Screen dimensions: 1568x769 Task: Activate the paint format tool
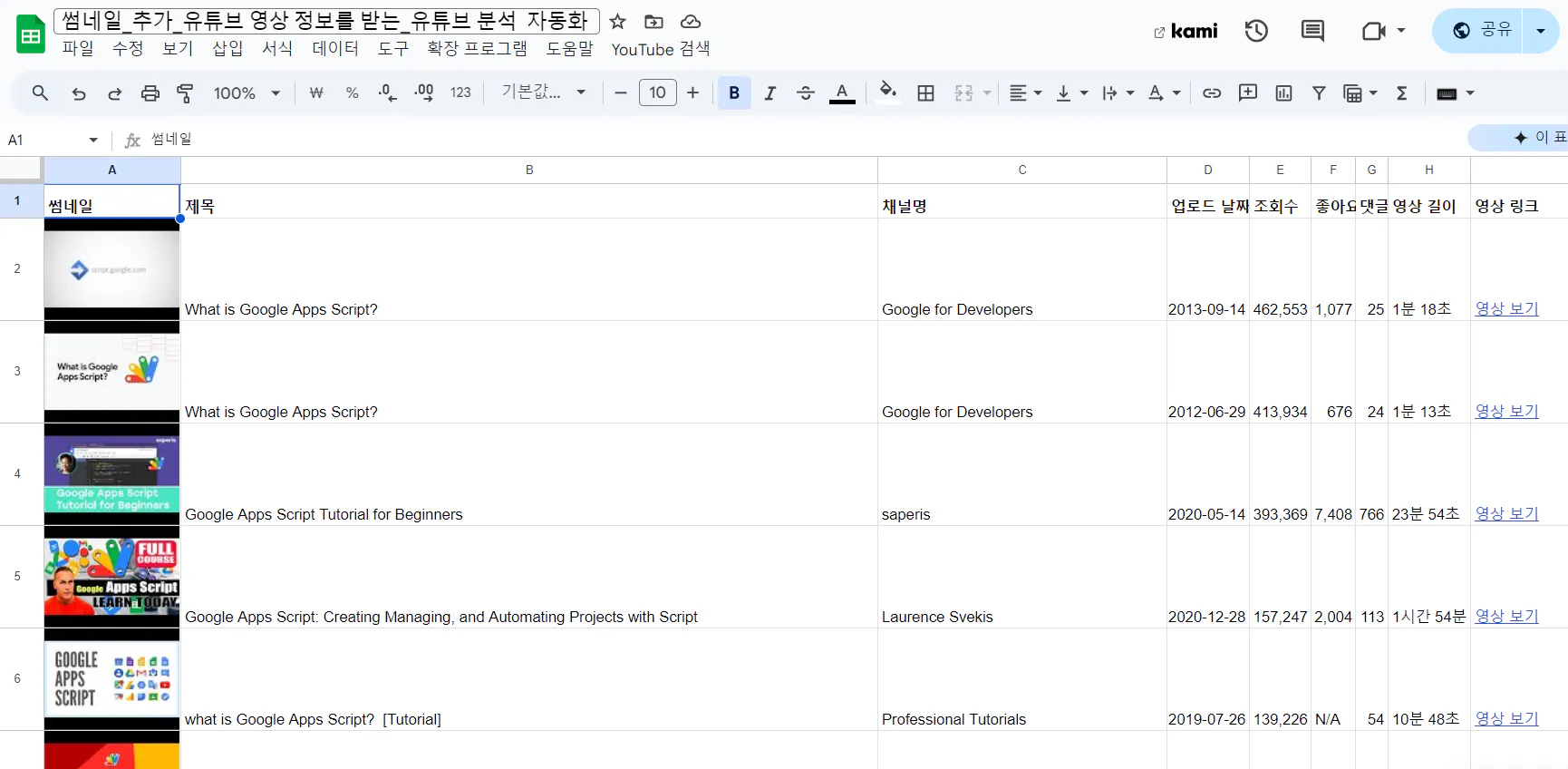click(185, 92)
